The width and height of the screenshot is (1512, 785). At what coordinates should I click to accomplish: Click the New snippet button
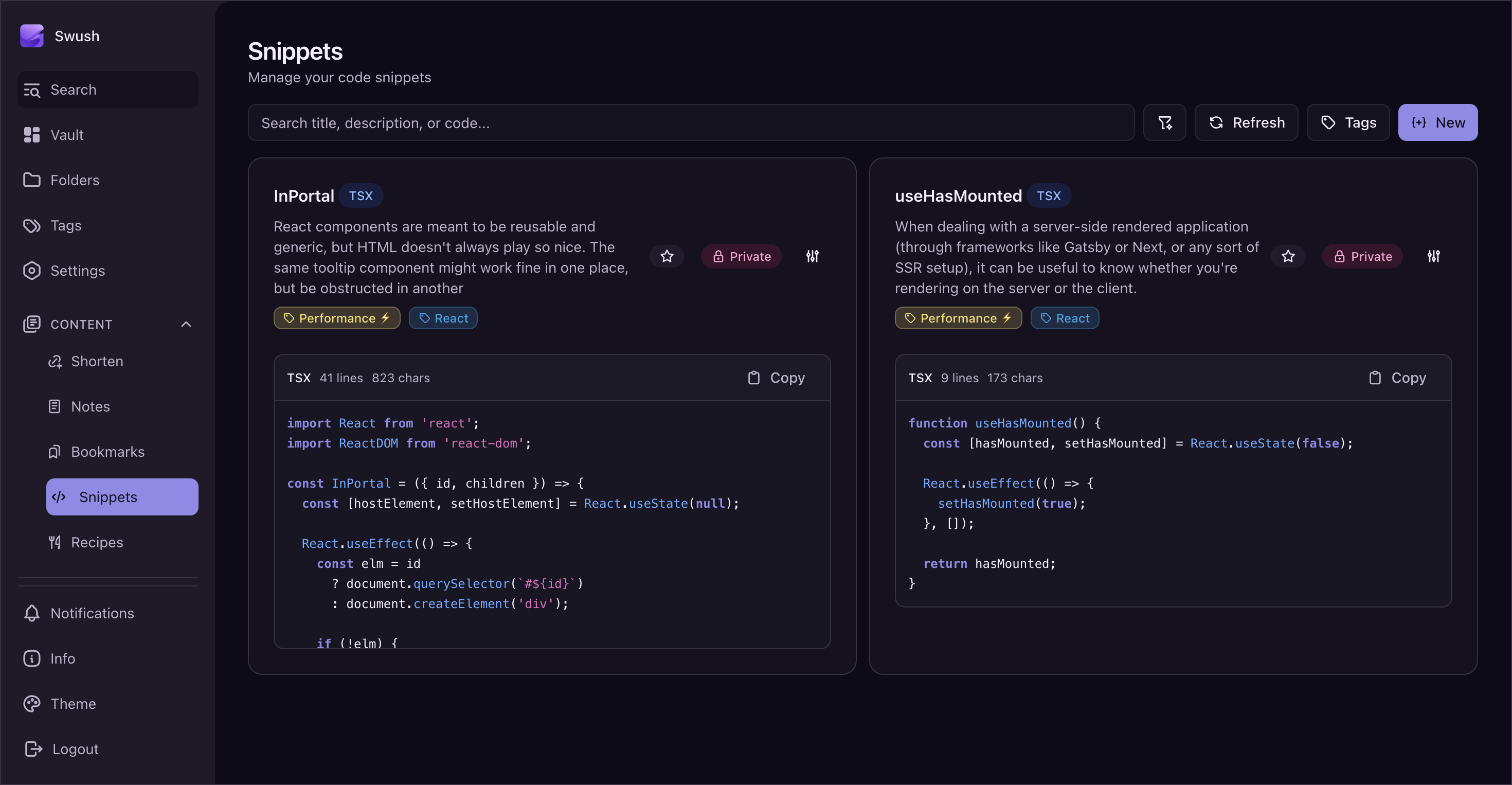[x=1437, y=123]
